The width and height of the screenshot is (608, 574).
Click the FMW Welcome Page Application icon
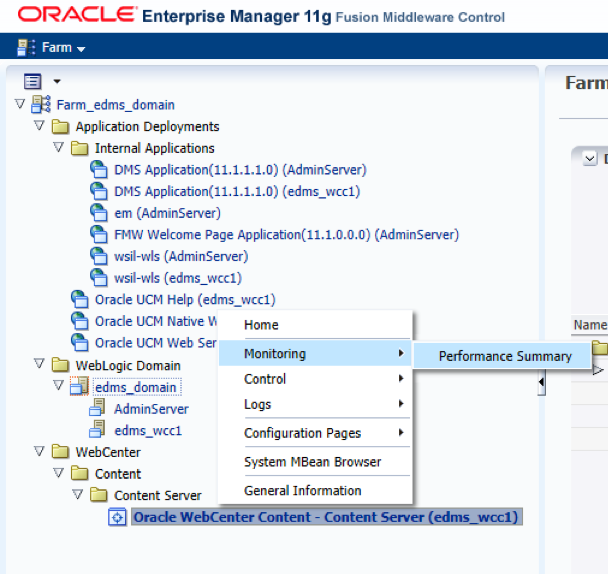pyautogui.click(x=98, y=235)
